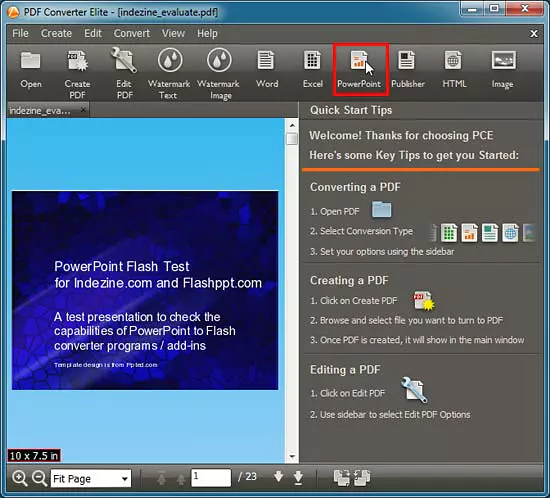The width and height of the screenshot is (550, 498).
Task: Click the page number input field
Action: click(211, 478)
